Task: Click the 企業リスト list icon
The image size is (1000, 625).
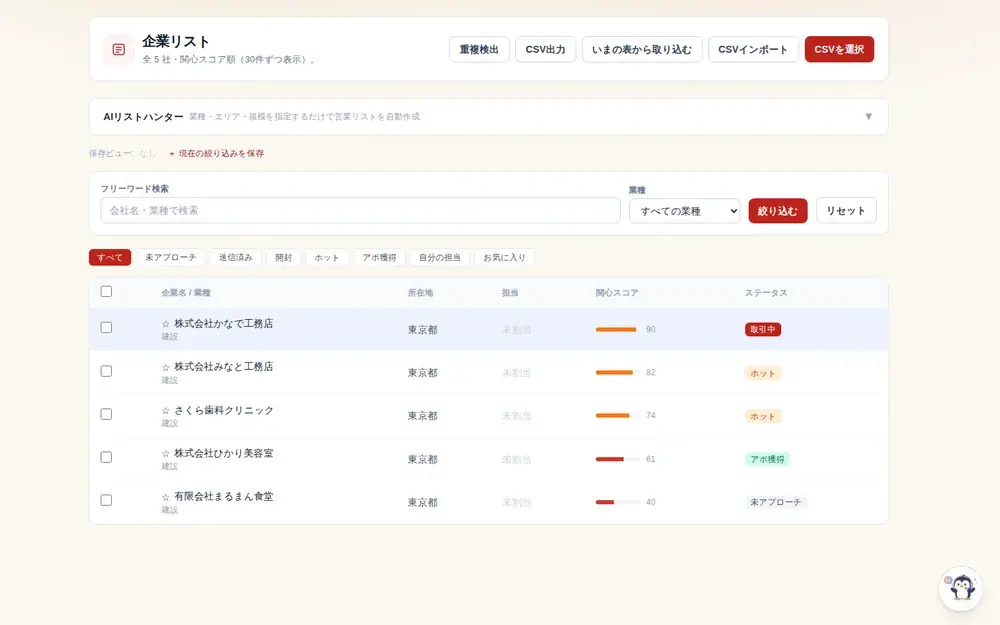Action: pyautogui.click(x=119, y=49)
